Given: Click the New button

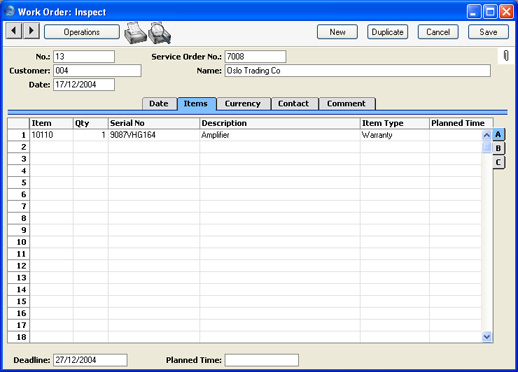Looking at the screenshot, I should coord(337,32).
